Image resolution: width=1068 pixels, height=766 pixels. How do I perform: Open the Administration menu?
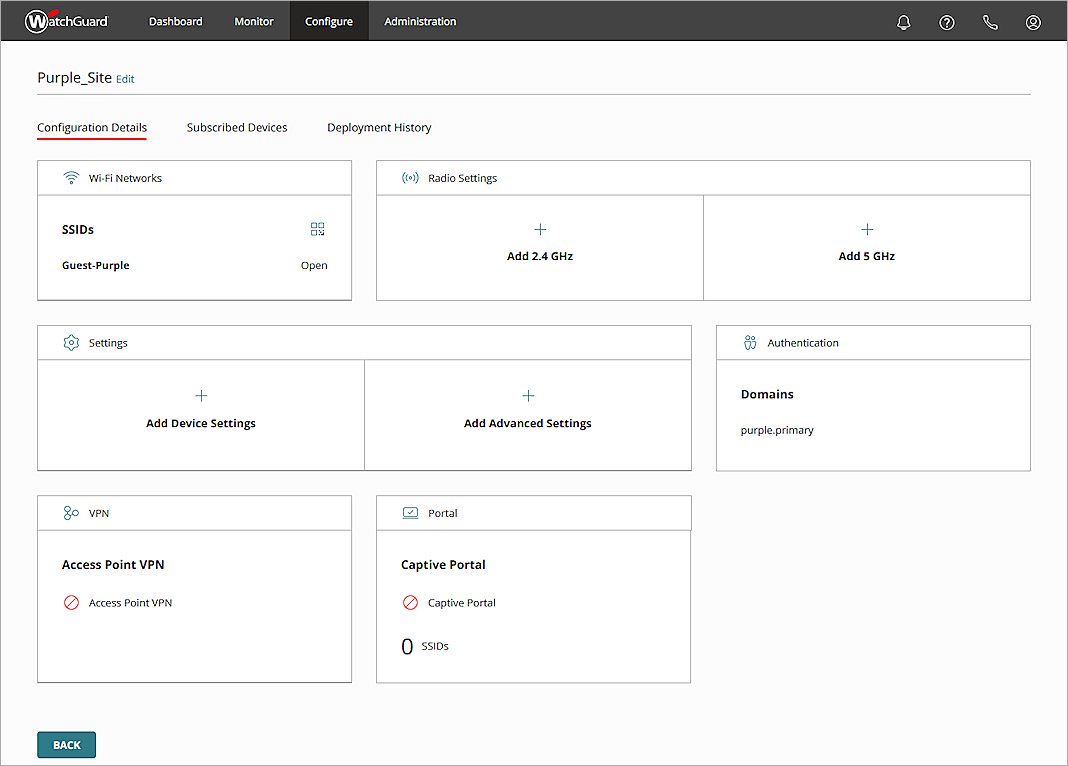coord(419,20)
